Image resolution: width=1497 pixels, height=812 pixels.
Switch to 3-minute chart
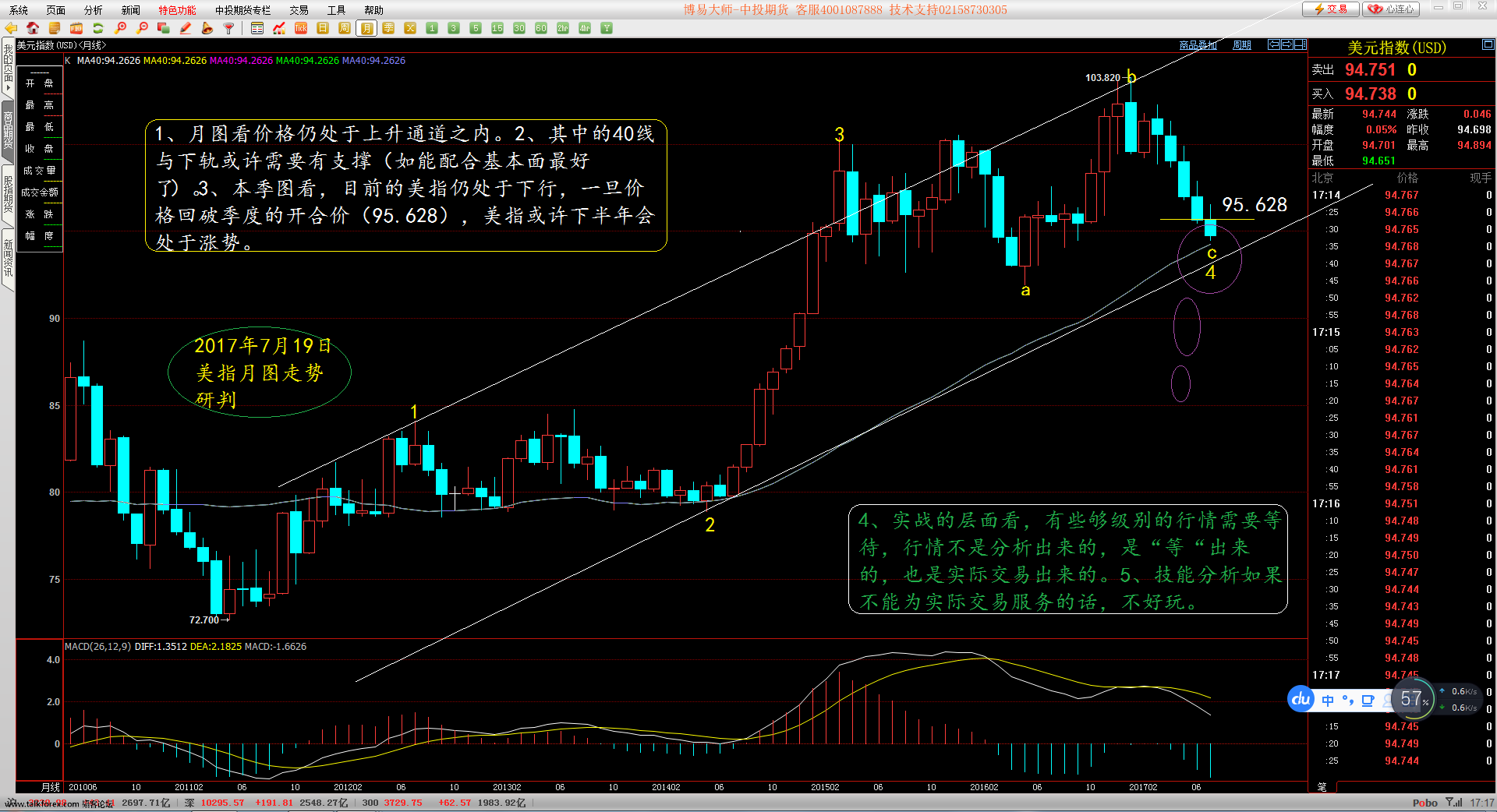tap(454, 28)
